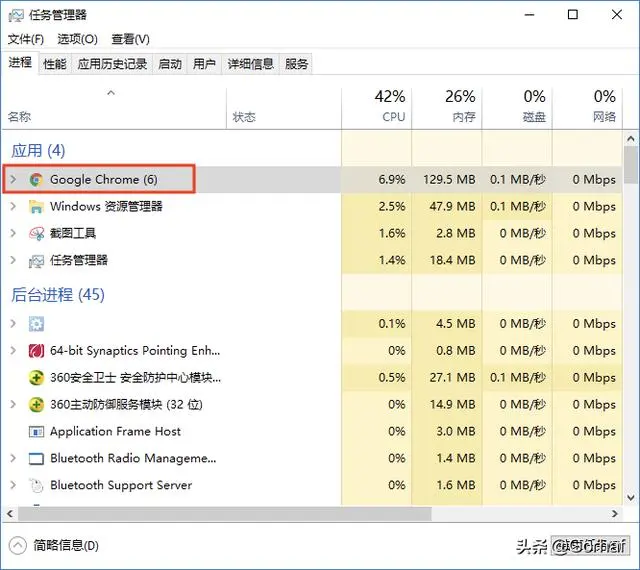Image resolution: width=640 pixels, height=570 pixels.
Task: Click the 360主动防御服务模块 icon
Action: pos(36,405)
